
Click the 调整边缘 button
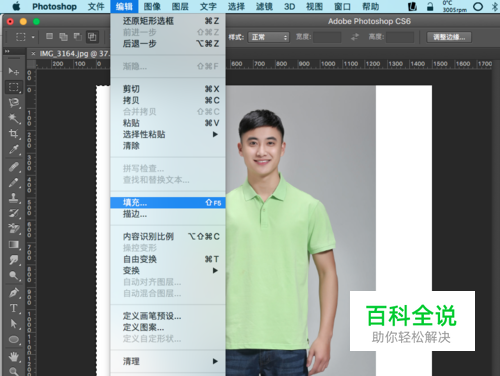click(449, 37)
